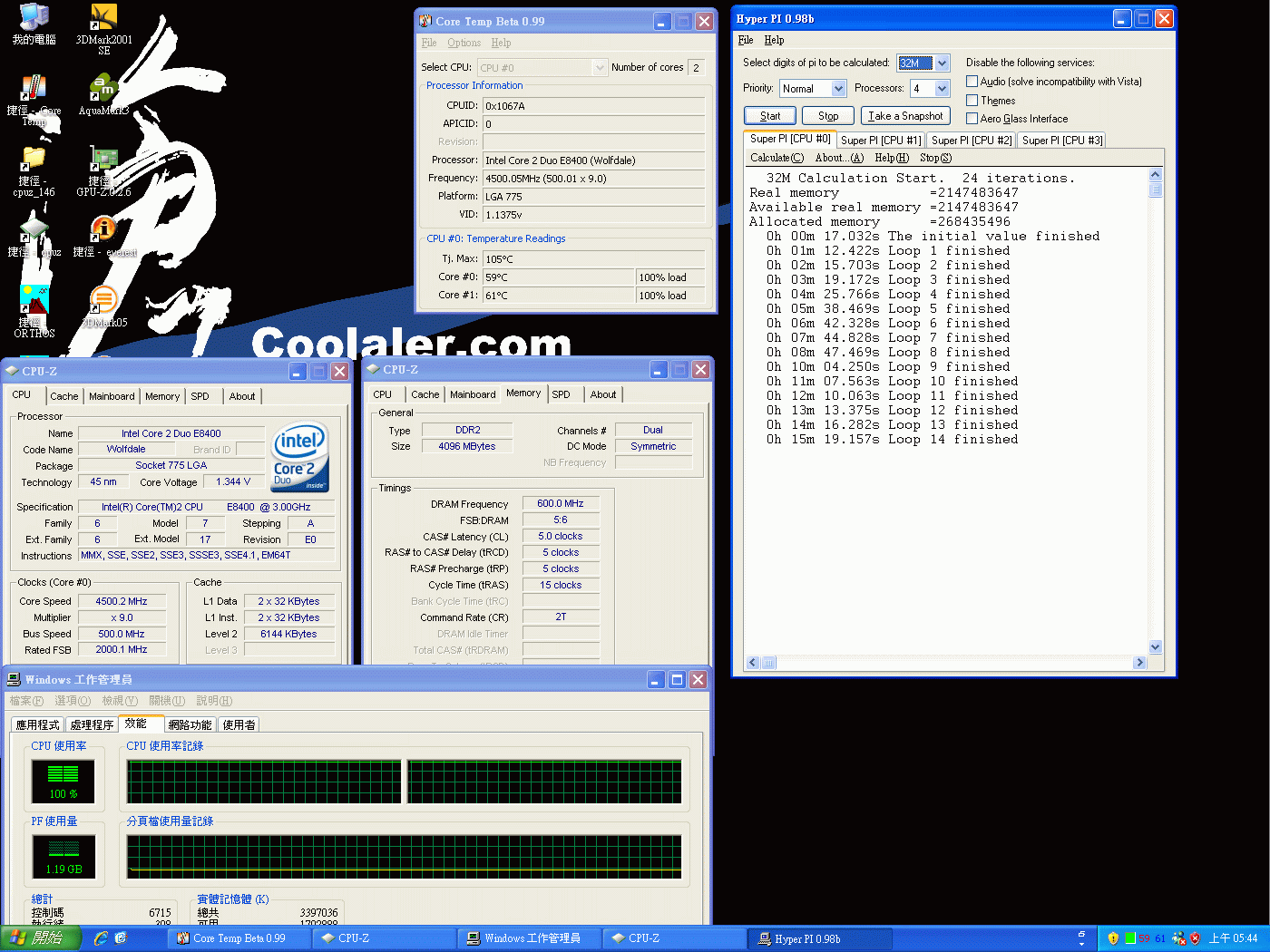1270x952 pixels.
Task: Open the SPD tab in Memory CPU-Z window
Action: pyautogui.click(x=562, y=394)
